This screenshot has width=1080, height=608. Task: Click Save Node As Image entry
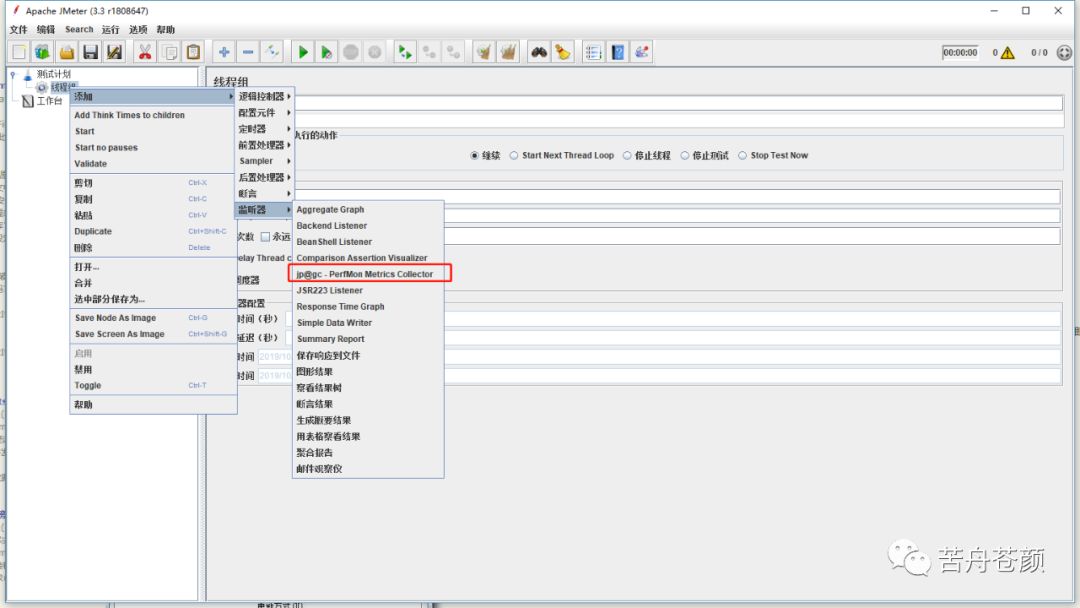153,318
